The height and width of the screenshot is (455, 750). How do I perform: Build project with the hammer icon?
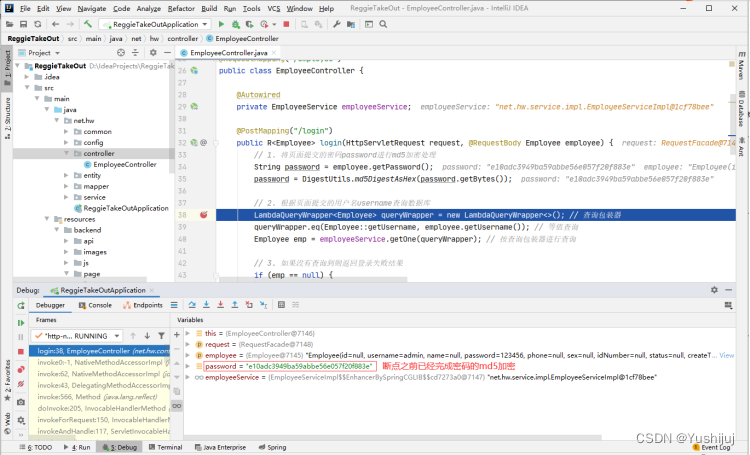[x=88, y=24]
